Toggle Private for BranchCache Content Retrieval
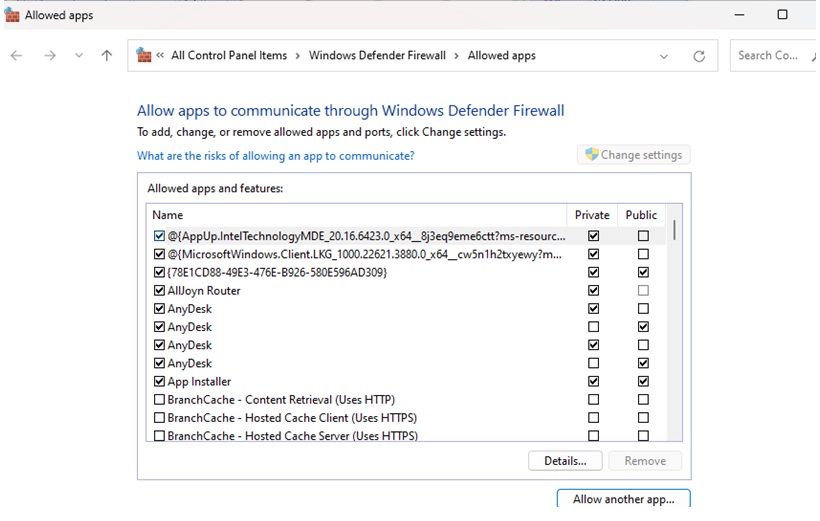 [x=593, y=400]
